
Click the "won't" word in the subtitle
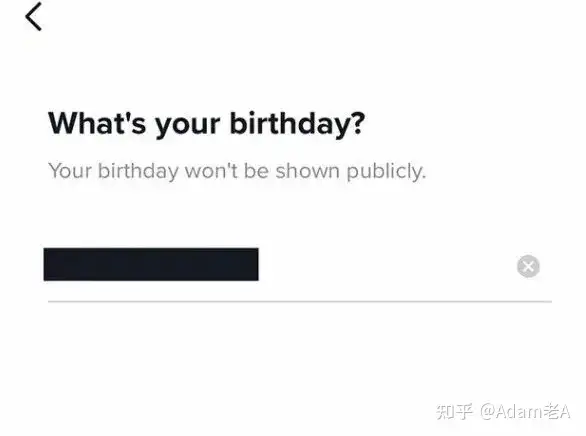coord(211,171)
